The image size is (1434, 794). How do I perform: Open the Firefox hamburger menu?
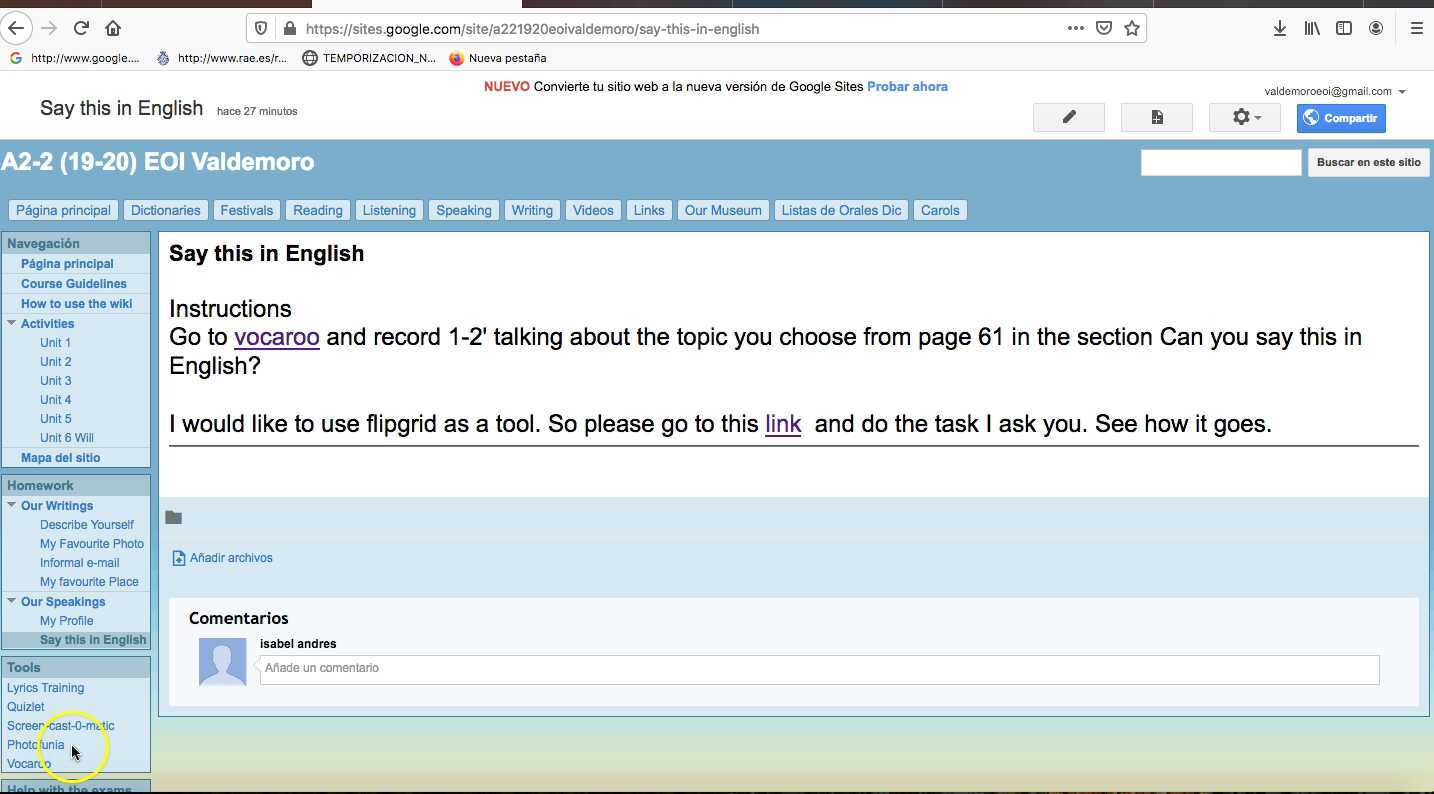pos(1417,28)
